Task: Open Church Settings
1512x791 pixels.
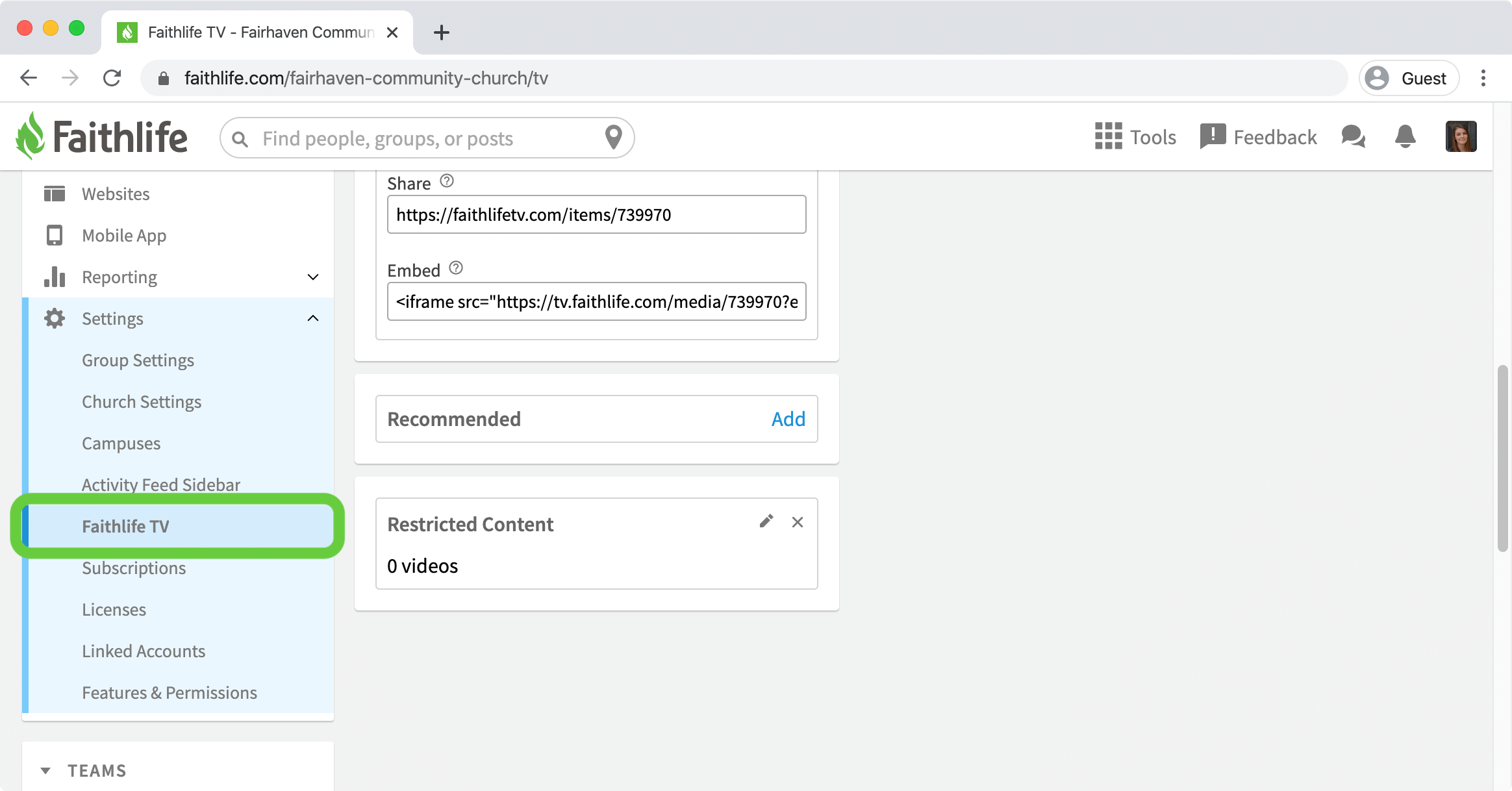Action: point(142,401)
